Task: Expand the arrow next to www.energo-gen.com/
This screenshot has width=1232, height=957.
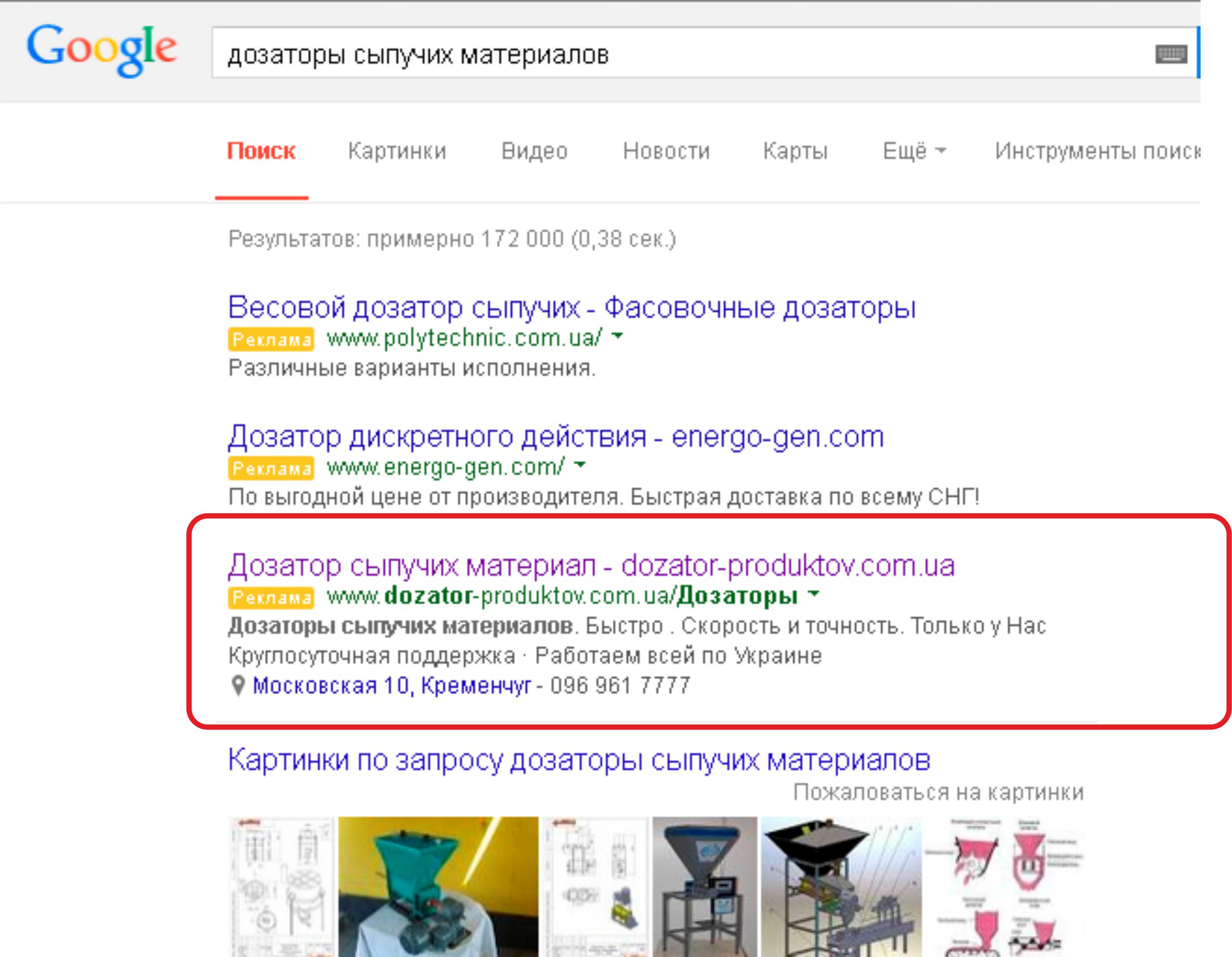Action: click(x=580, y=465)
